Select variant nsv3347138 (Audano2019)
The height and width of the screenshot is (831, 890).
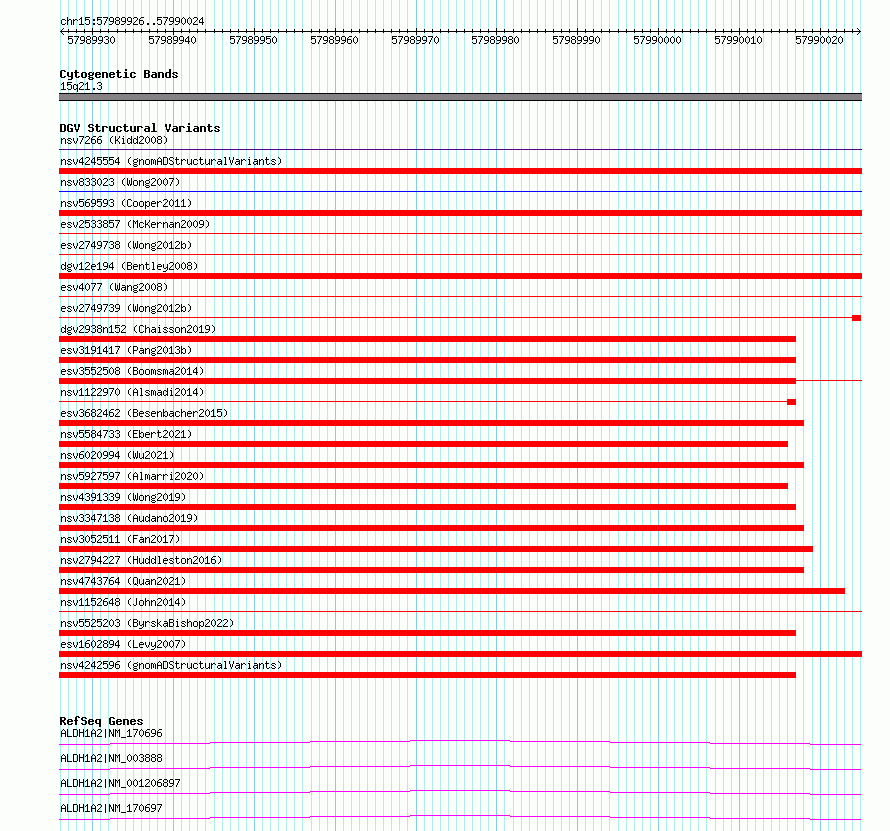point(129,518)
